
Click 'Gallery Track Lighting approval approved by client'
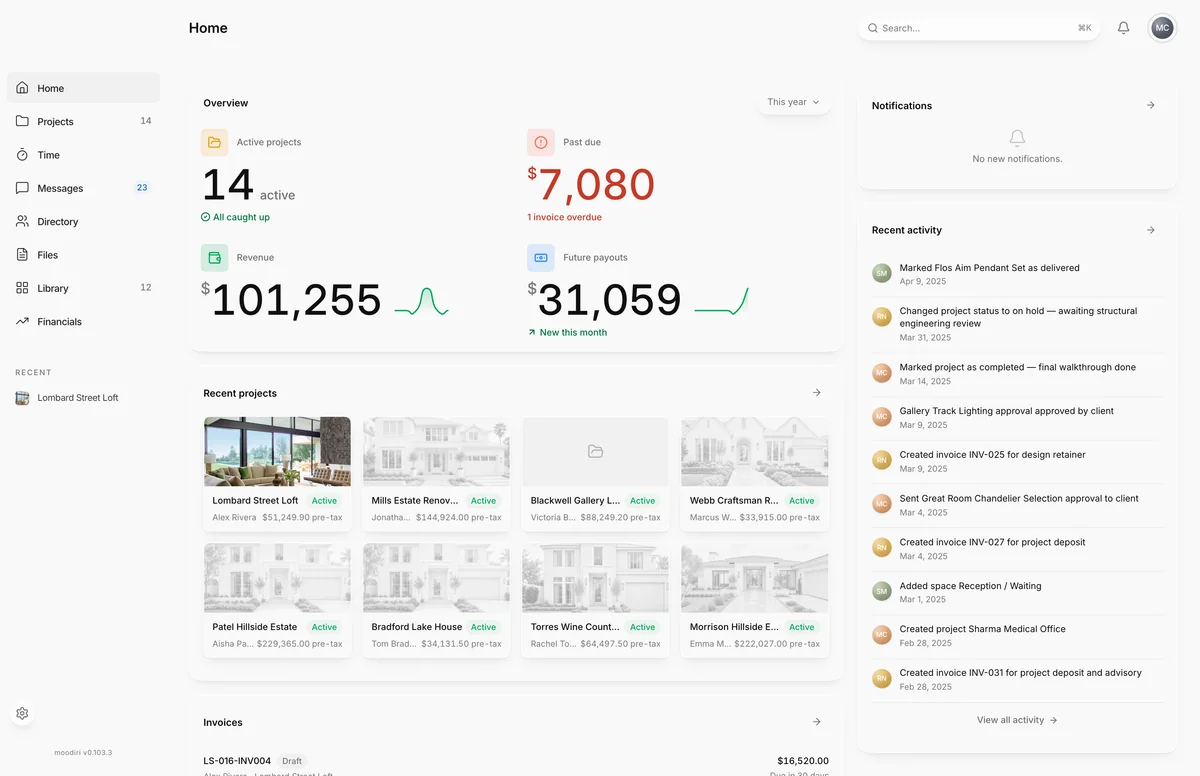click(x=1006, y=411)
